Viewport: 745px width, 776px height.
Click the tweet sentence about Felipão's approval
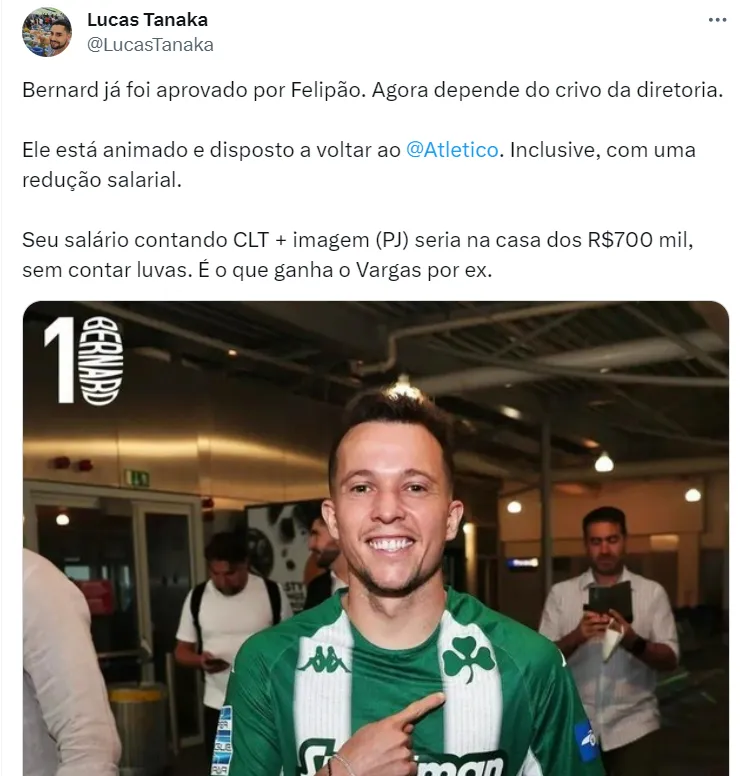(x=194, y=90)
